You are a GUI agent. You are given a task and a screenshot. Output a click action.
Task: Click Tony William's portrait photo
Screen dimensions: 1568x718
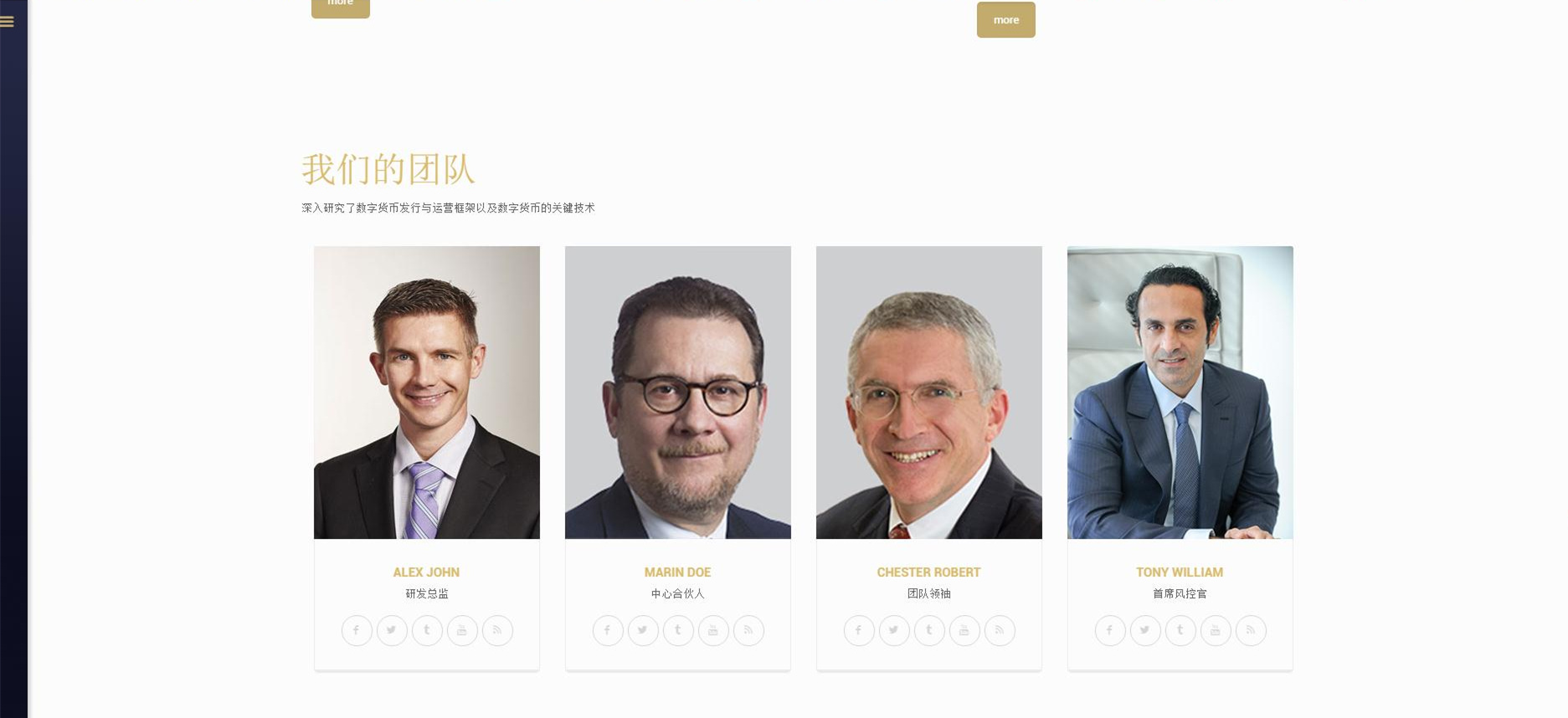click(x=1180, y=392)
